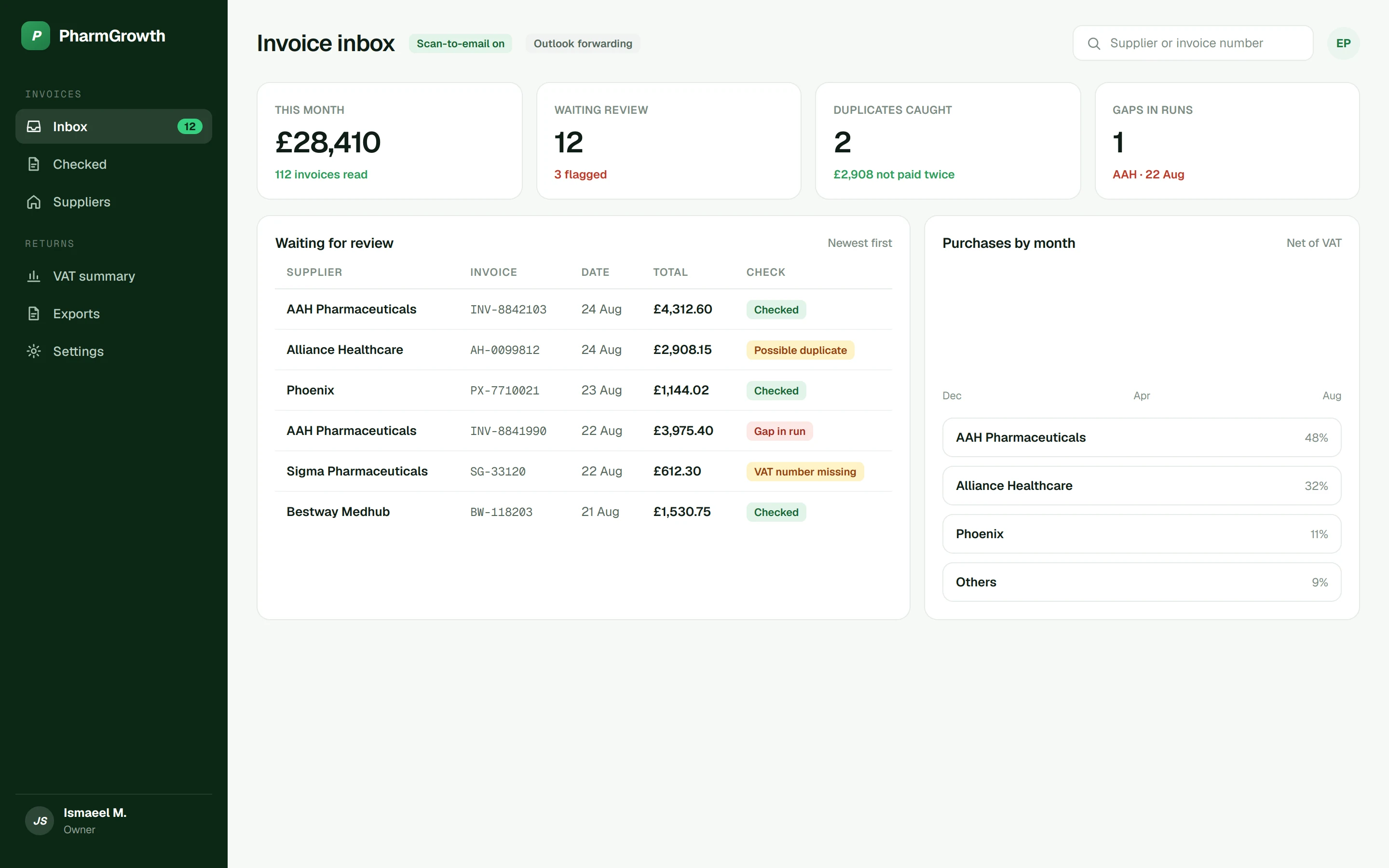The height and width of the screenshot is (868, 1389).
Task: Click Checked badge on Bestway Medhub row
Action: (776, 512)
